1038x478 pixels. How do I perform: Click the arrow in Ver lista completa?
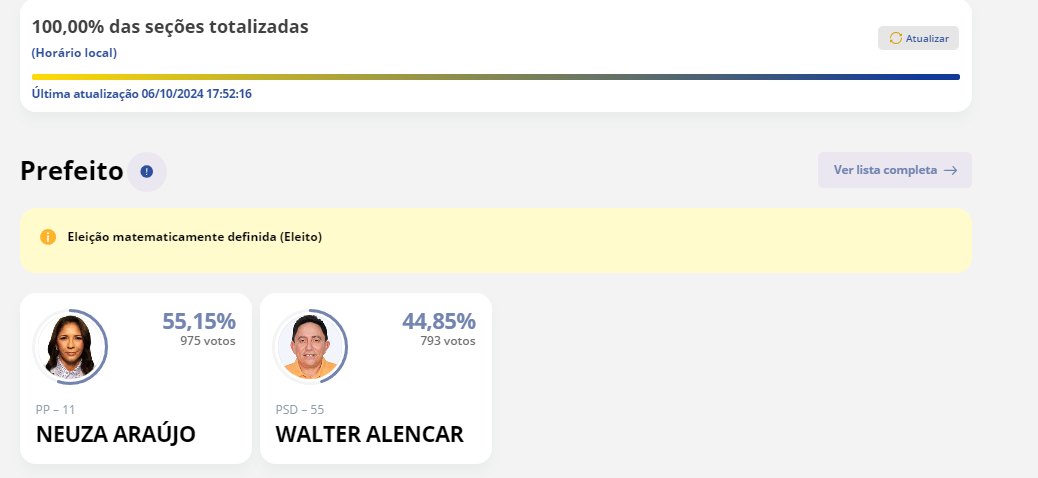pos(950,170)
